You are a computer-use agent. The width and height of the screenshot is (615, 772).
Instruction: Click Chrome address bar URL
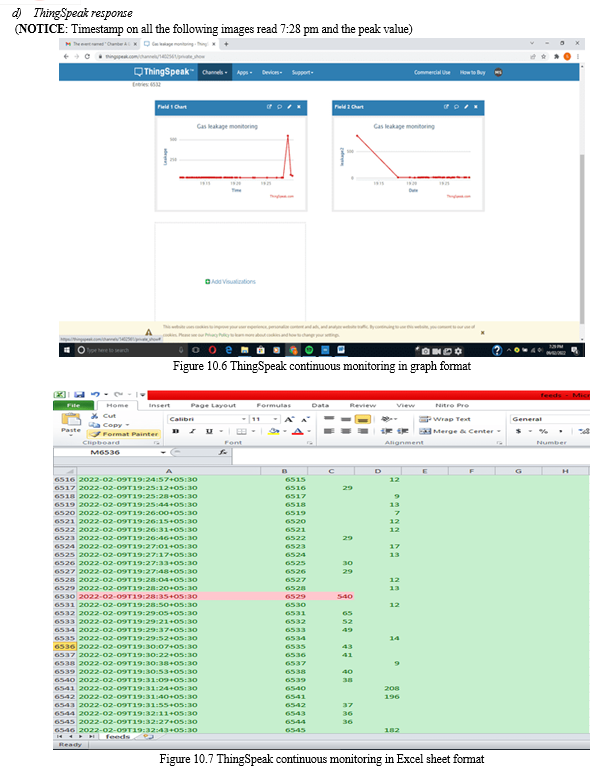pos(155,57)
